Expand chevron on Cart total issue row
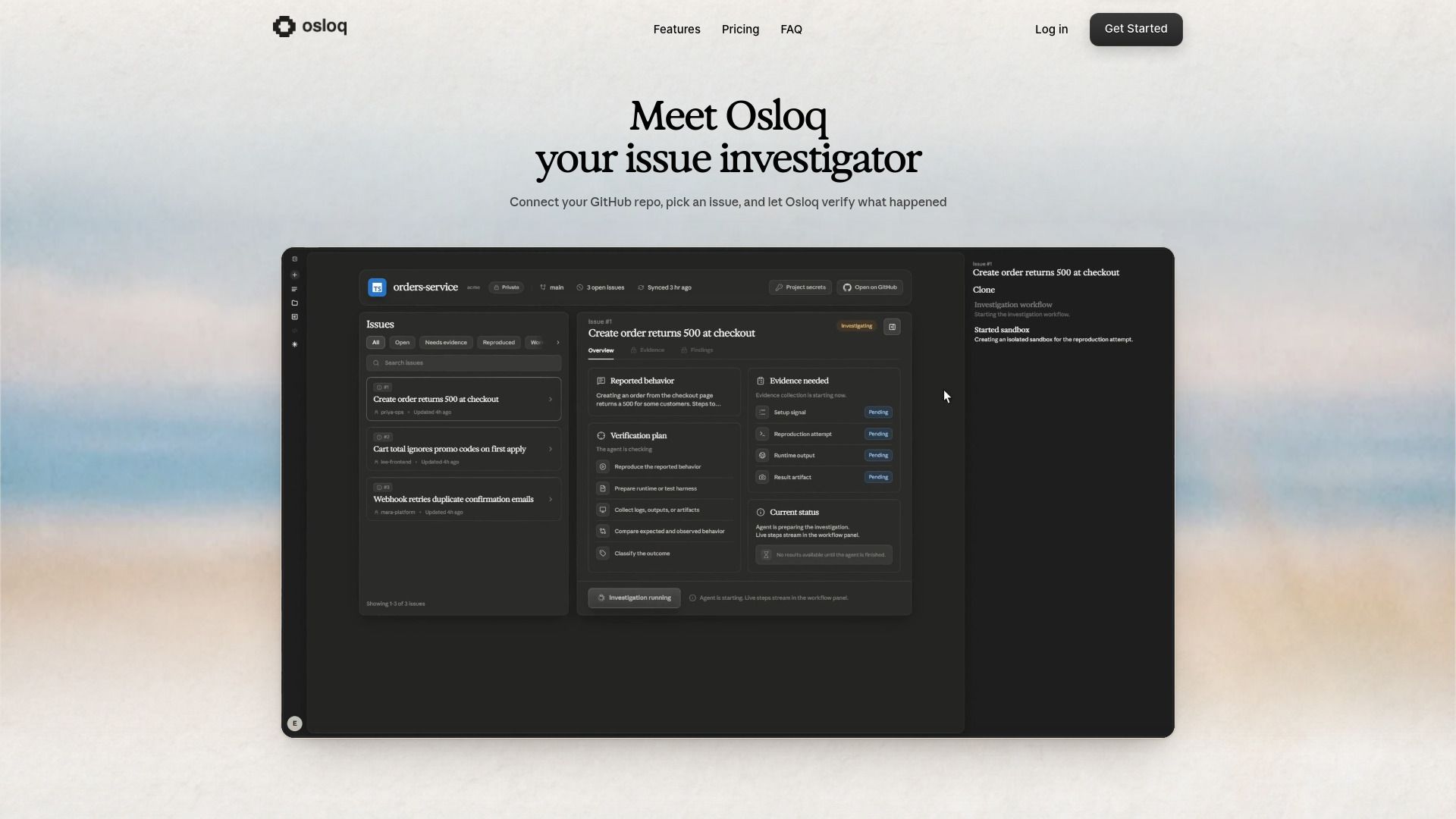 551,449
